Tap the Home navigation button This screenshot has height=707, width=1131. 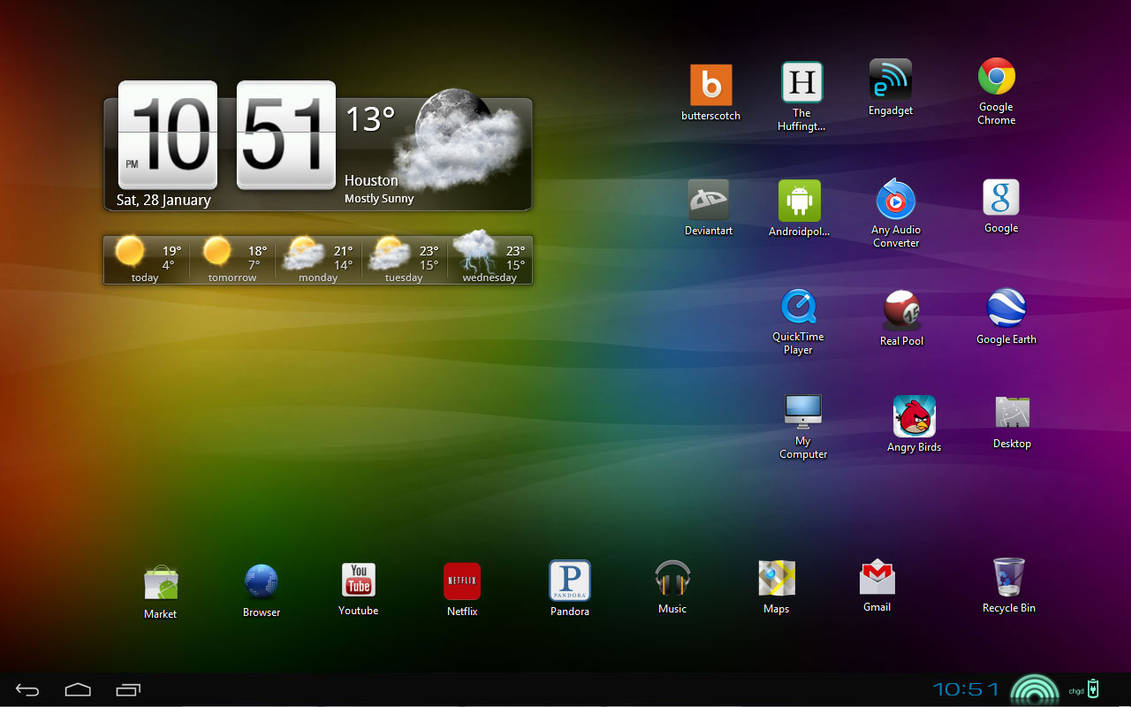78,689
